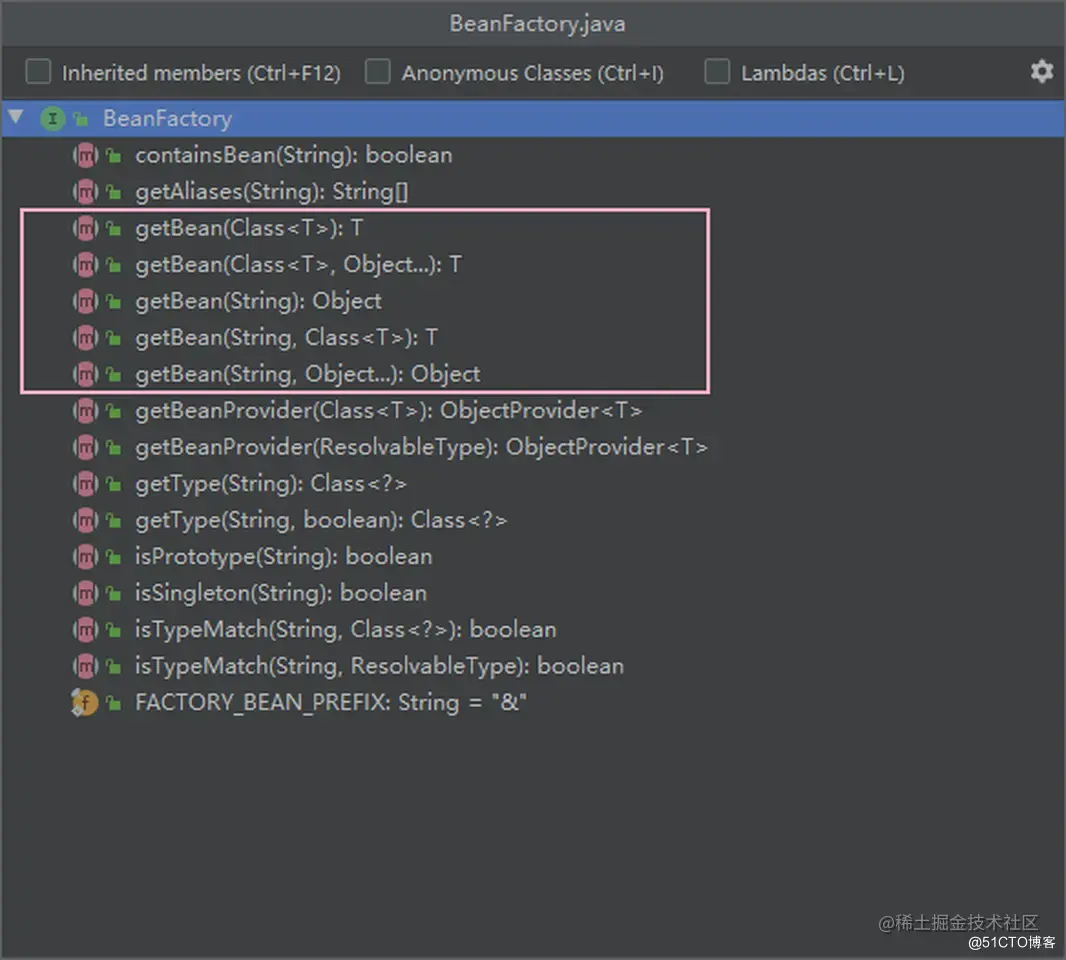
Task: Tick the Anonymous Classes checkbox
Action: point(377,71)
